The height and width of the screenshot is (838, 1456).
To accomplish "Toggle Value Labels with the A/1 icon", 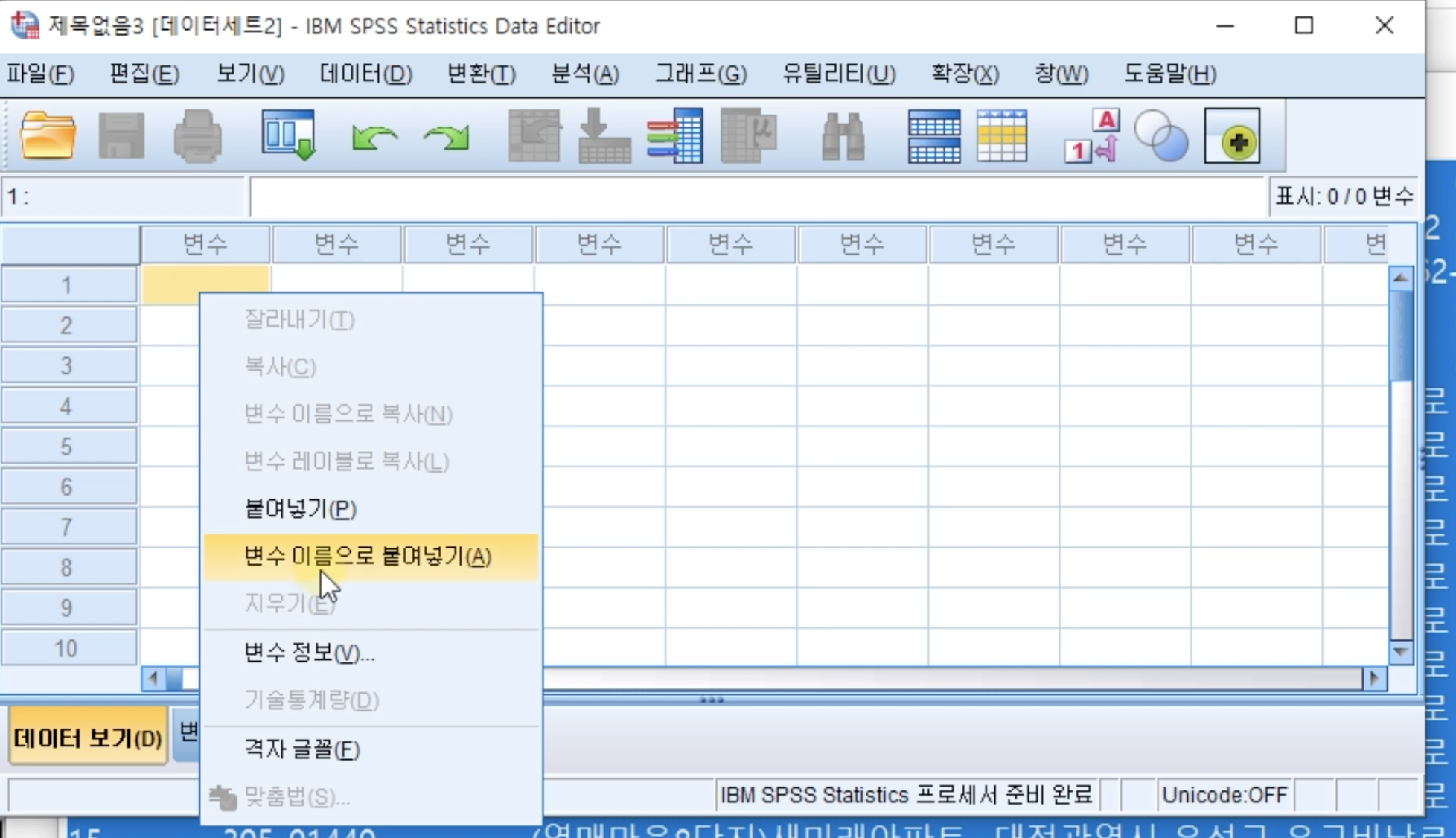I will click(1092, 136).
